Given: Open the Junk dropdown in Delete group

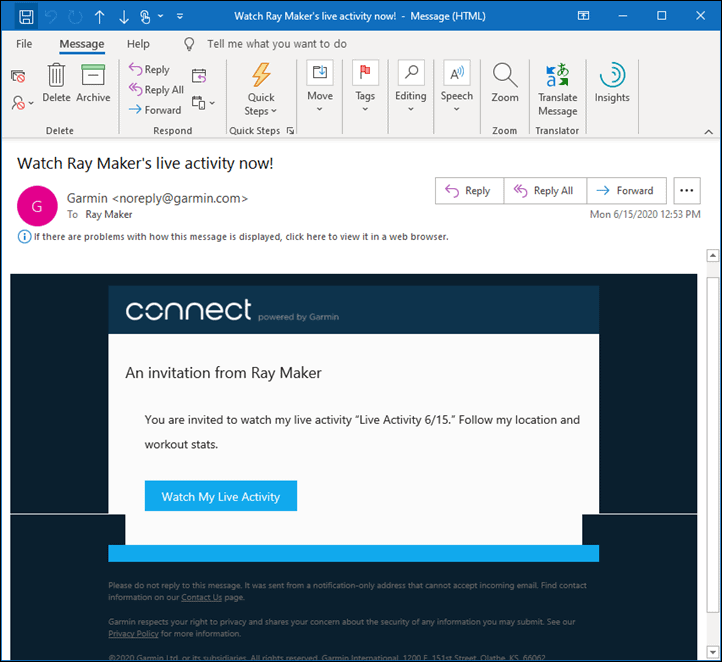Looking at the screenshot, I should (x=22, y=103).
